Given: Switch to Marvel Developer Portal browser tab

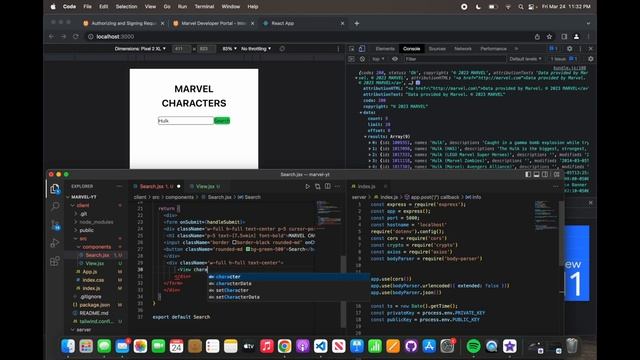Looking at the screenshot, I should [213, 24].
